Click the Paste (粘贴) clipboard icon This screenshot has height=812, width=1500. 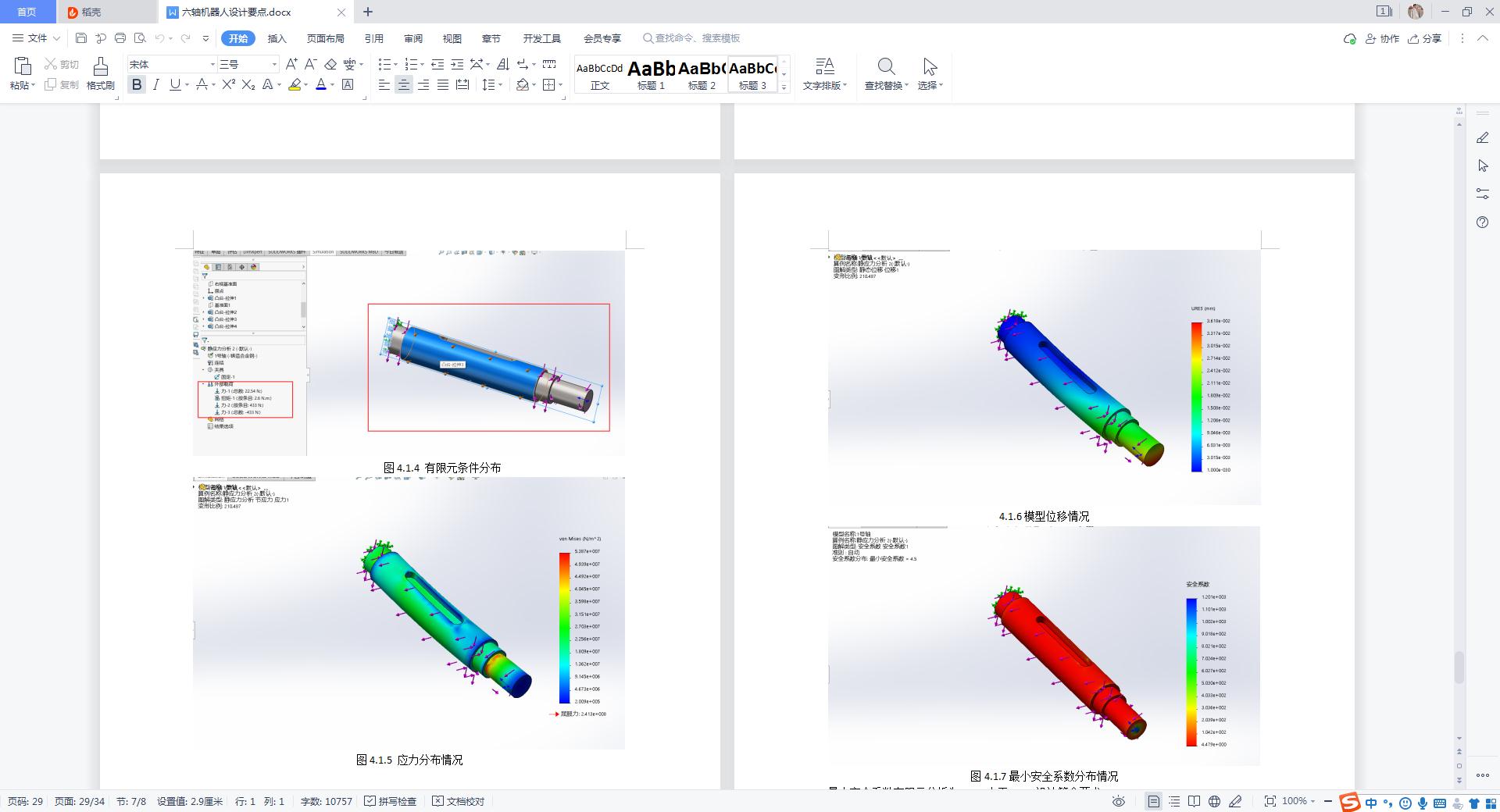click(23, 66)
